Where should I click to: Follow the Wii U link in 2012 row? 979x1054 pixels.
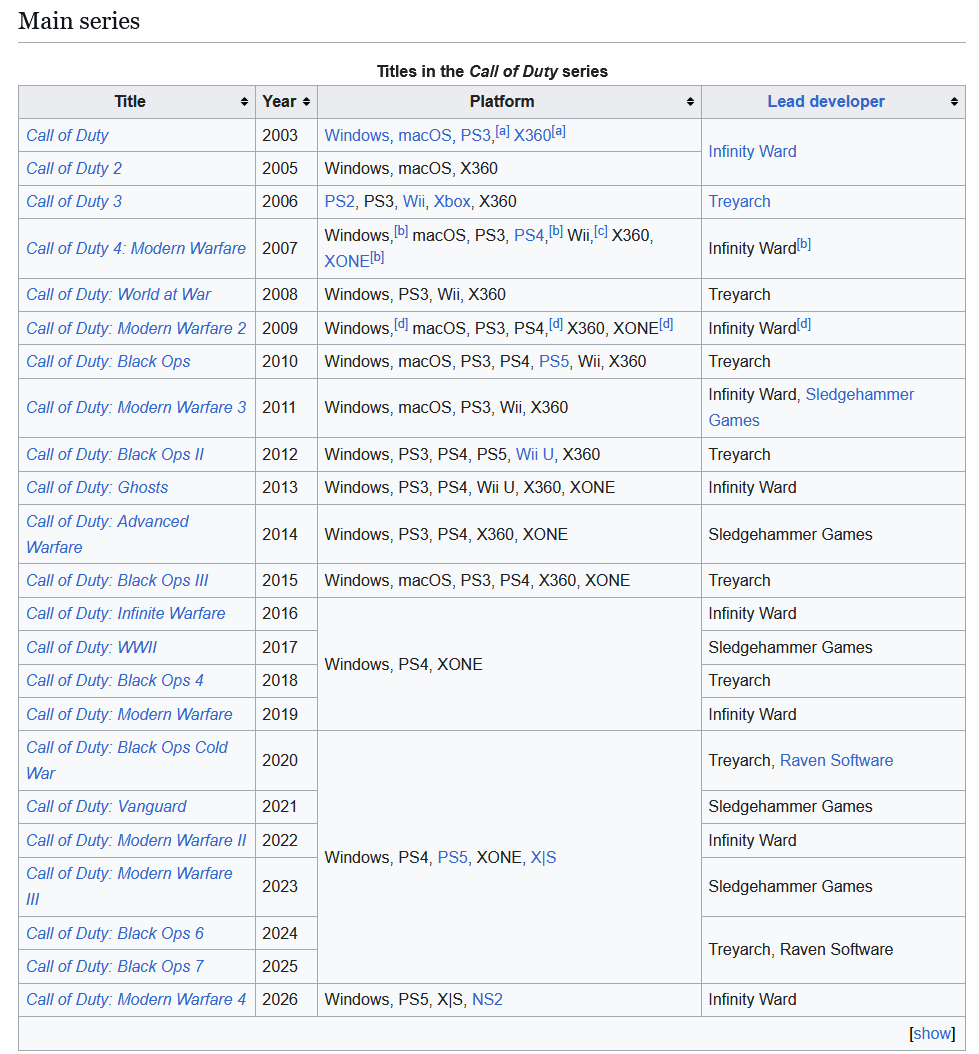[x=535, y=454]
